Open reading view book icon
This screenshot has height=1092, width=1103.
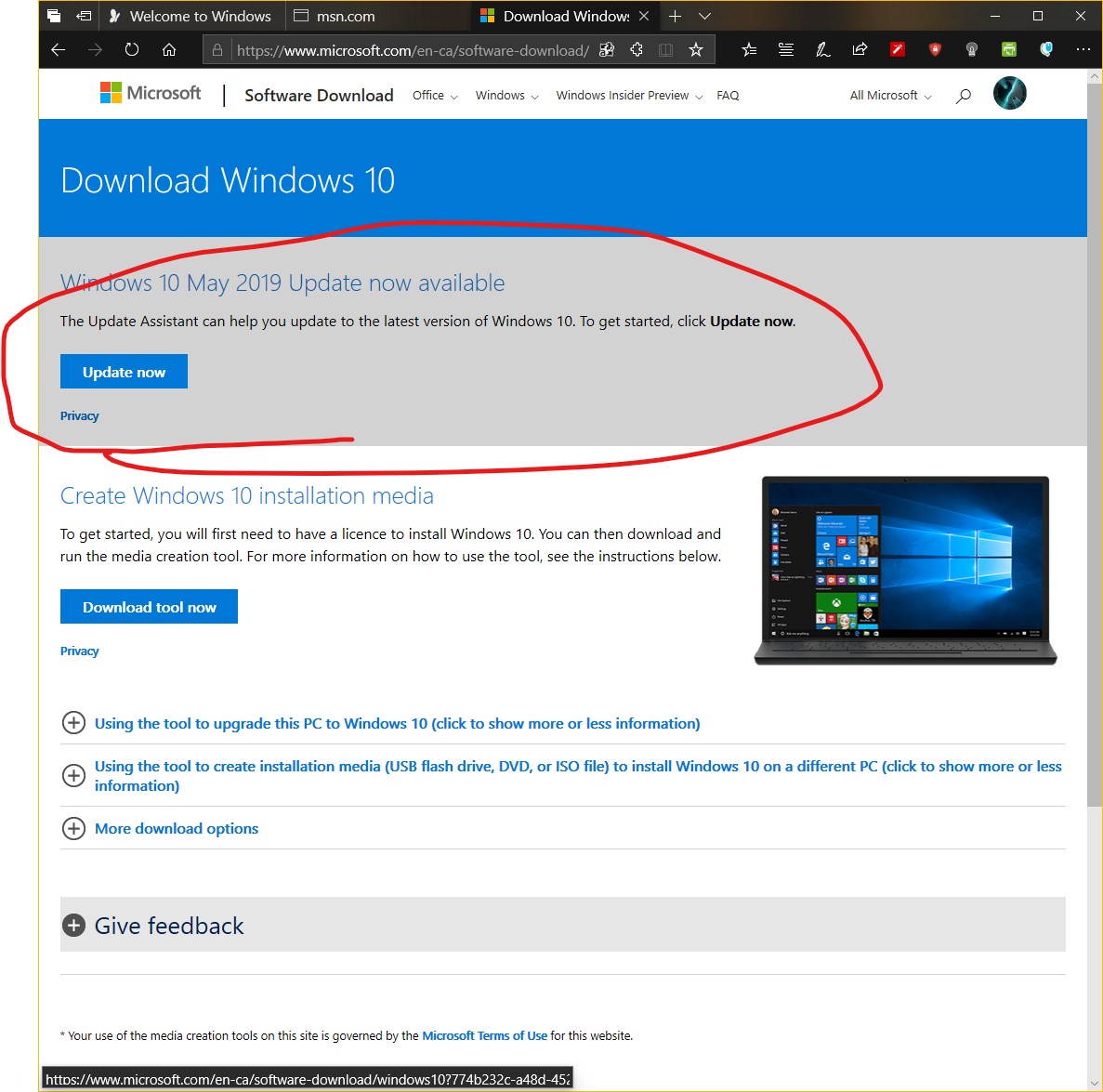tap(665, 50)
